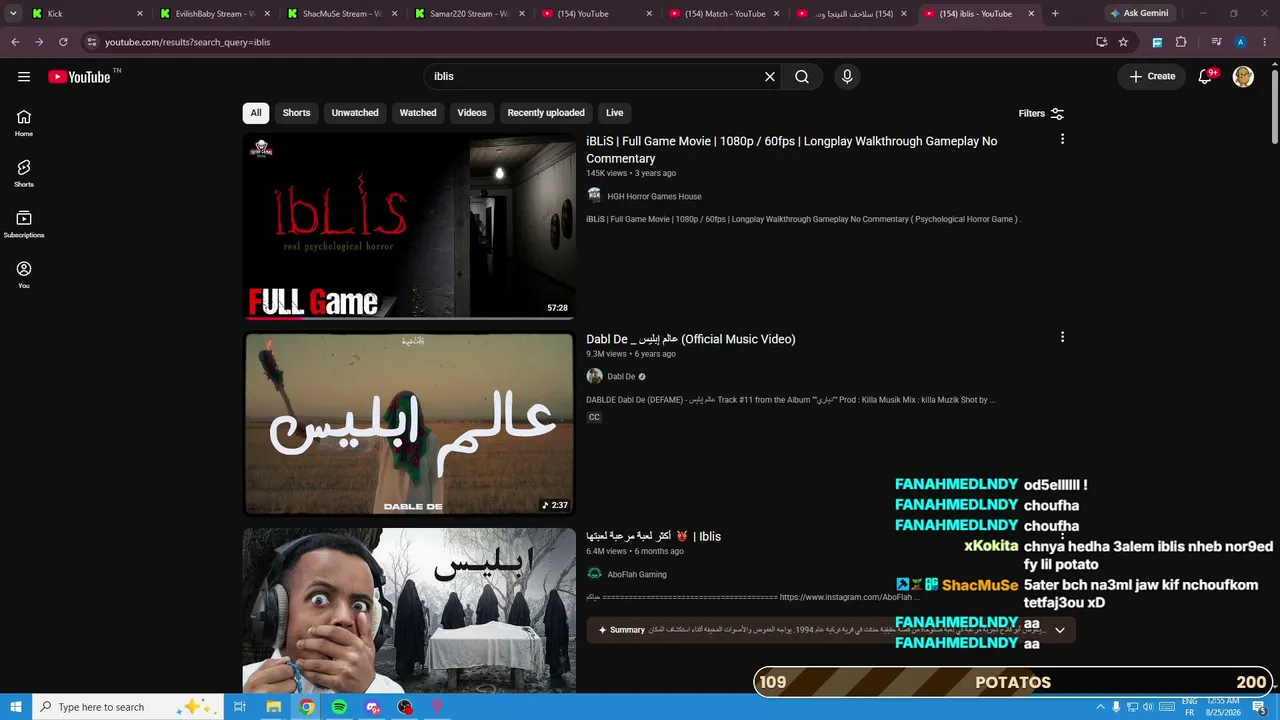Bookmark this page with the star

click(x=1123, y=42)
